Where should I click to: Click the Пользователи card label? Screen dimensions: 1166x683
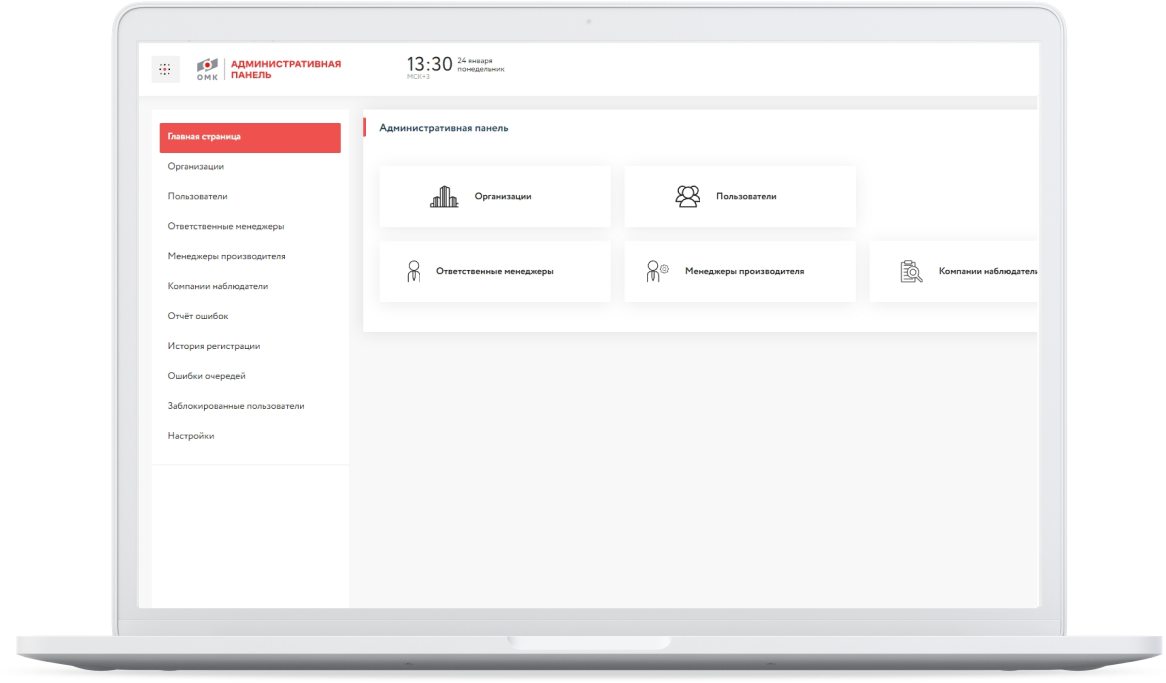pyautogui.click(x=746, y=196)
